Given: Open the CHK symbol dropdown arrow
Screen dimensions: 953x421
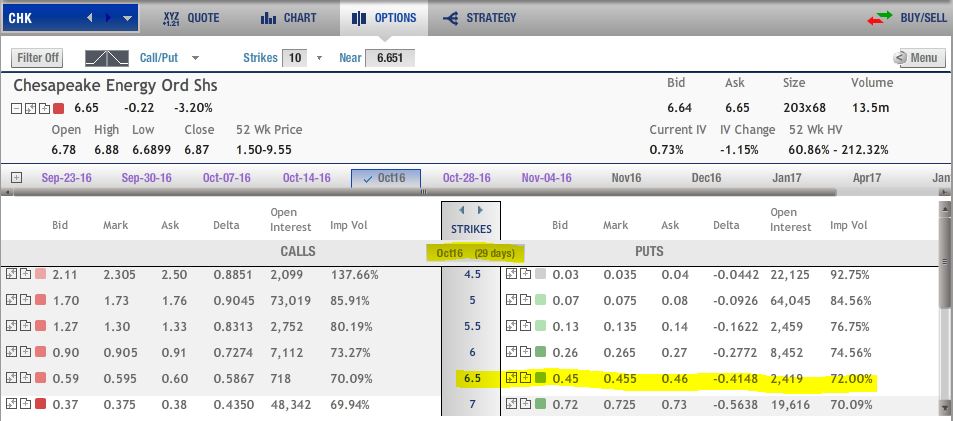Looking at the screenshot, I should click(x=127, y=18).
